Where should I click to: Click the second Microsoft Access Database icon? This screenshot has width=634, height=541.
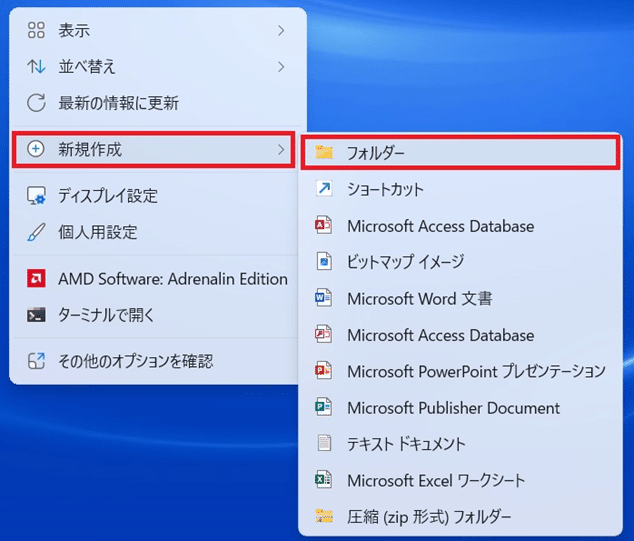(x=323, y=334)
